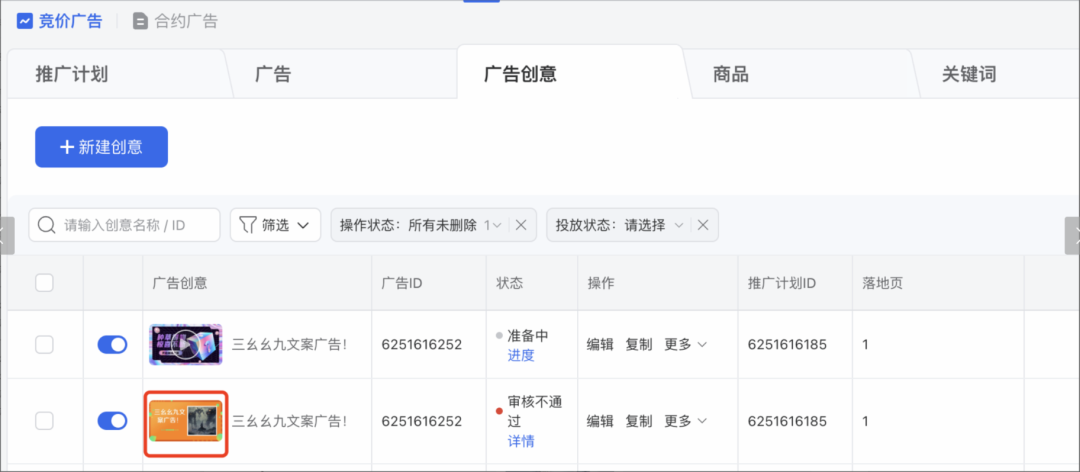Toggle the switch for the 准备中 creative
The width and height of the screenshot is (1080, 472).
tap(112, 344)
